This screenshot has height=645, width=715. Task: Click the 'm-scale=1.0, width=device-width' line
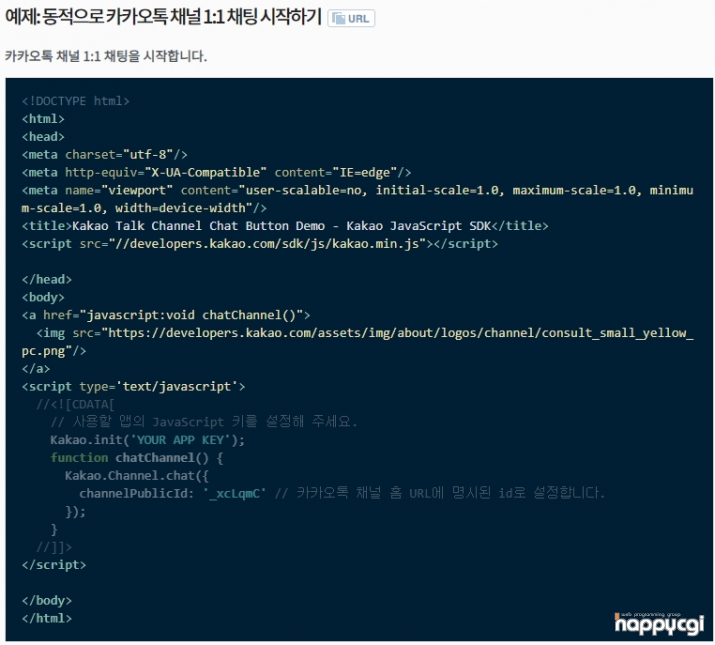(144, 208)
